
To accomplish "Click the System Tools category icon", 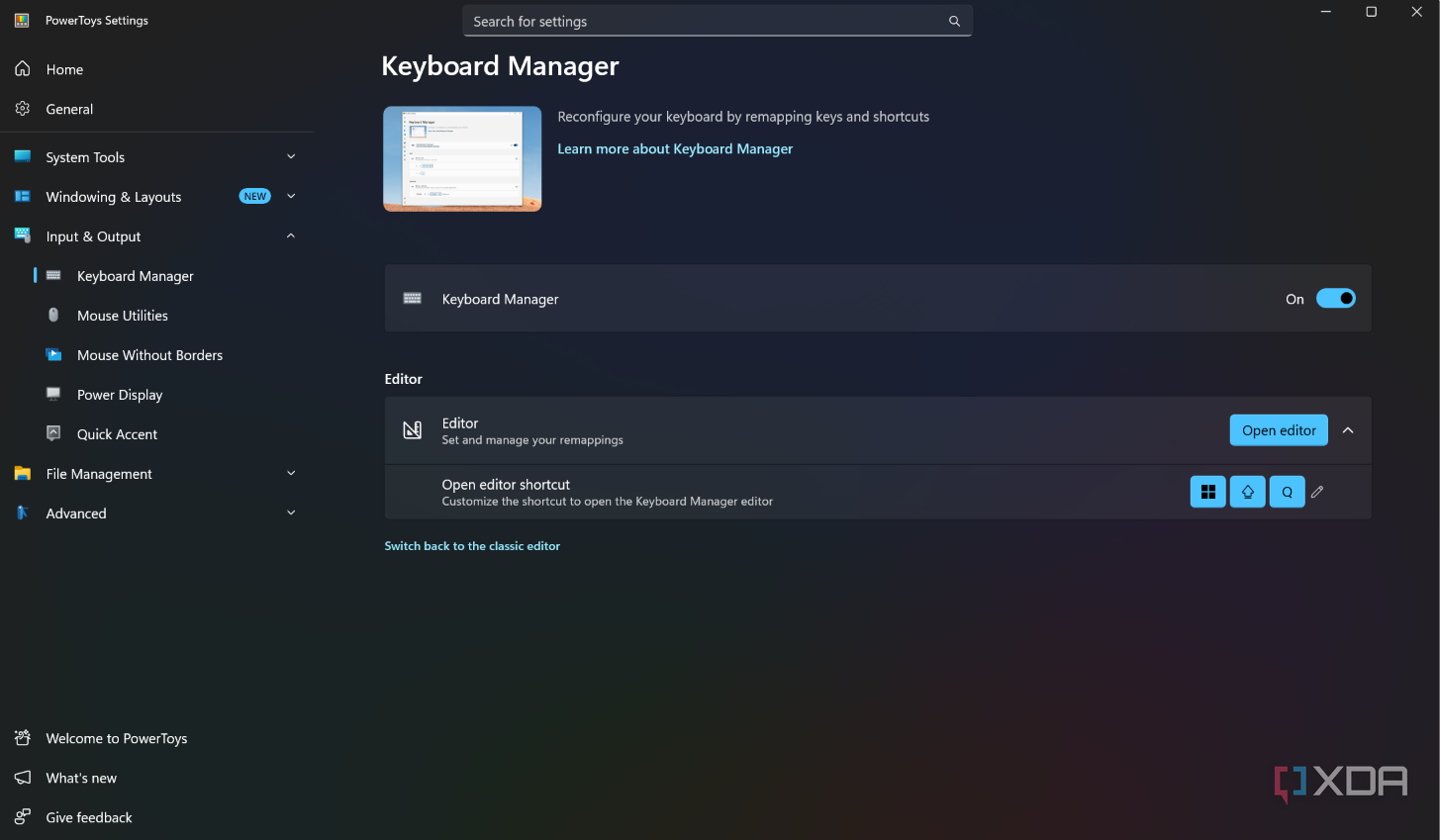I will (23, 156).
